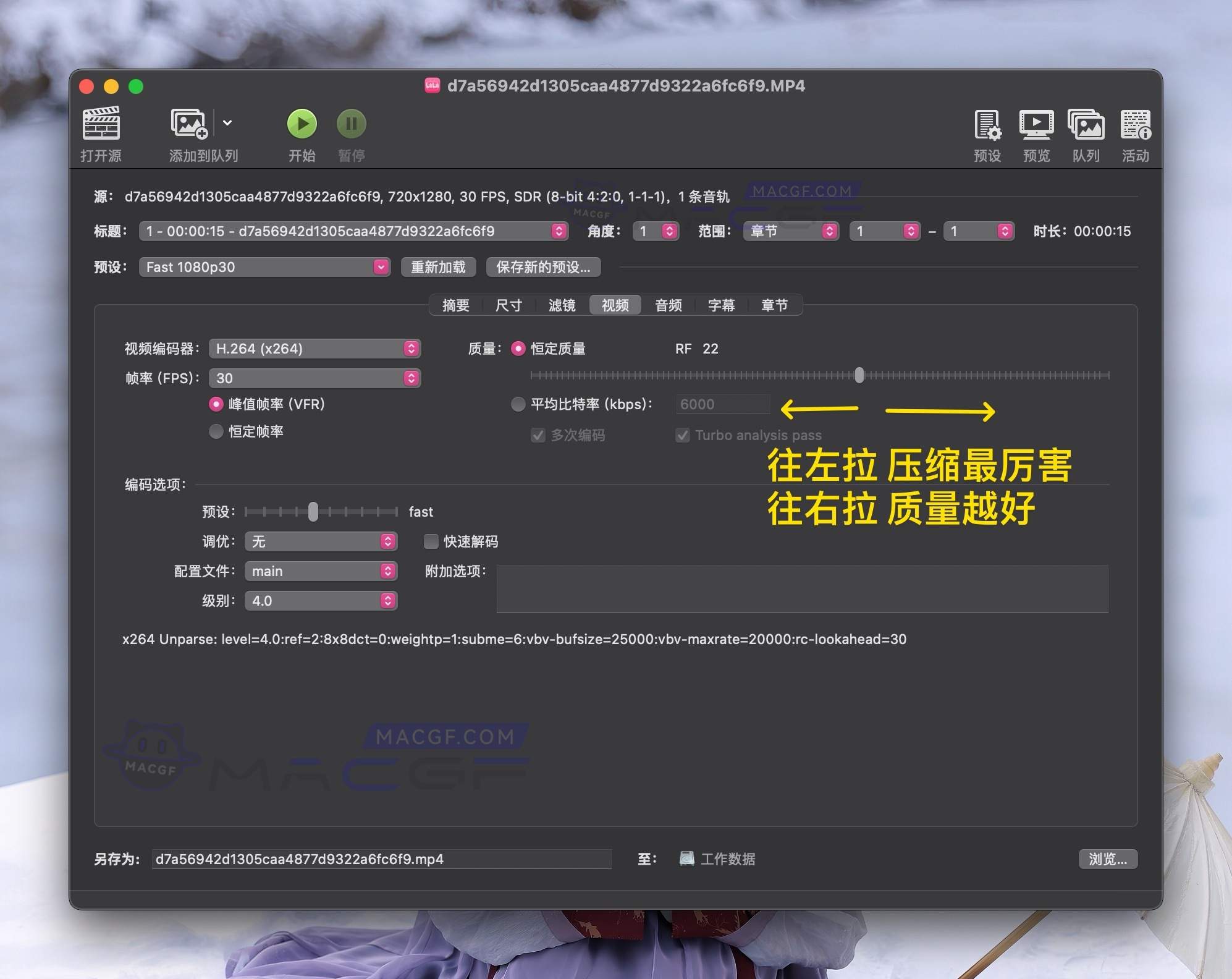The image size is (1232, 979).
Task: Open the 视频编码器 H.264 dropdown
Action: tap(315, 349)
